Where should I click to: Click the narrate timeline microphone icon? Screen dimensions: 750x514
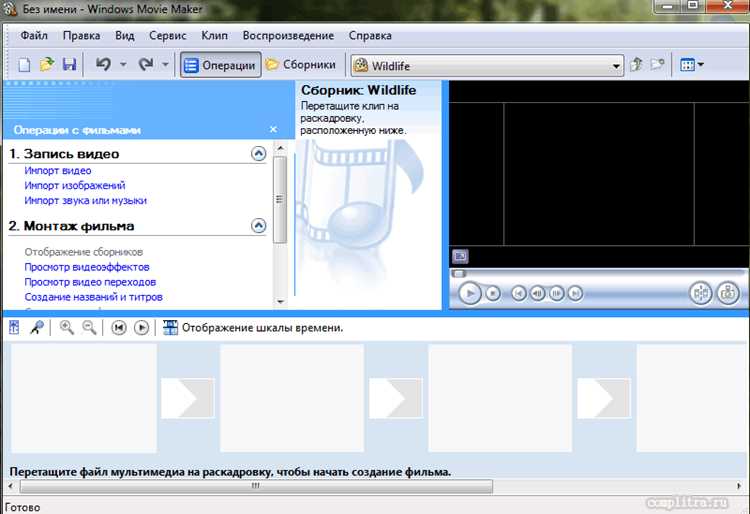(x=37, y=328)
